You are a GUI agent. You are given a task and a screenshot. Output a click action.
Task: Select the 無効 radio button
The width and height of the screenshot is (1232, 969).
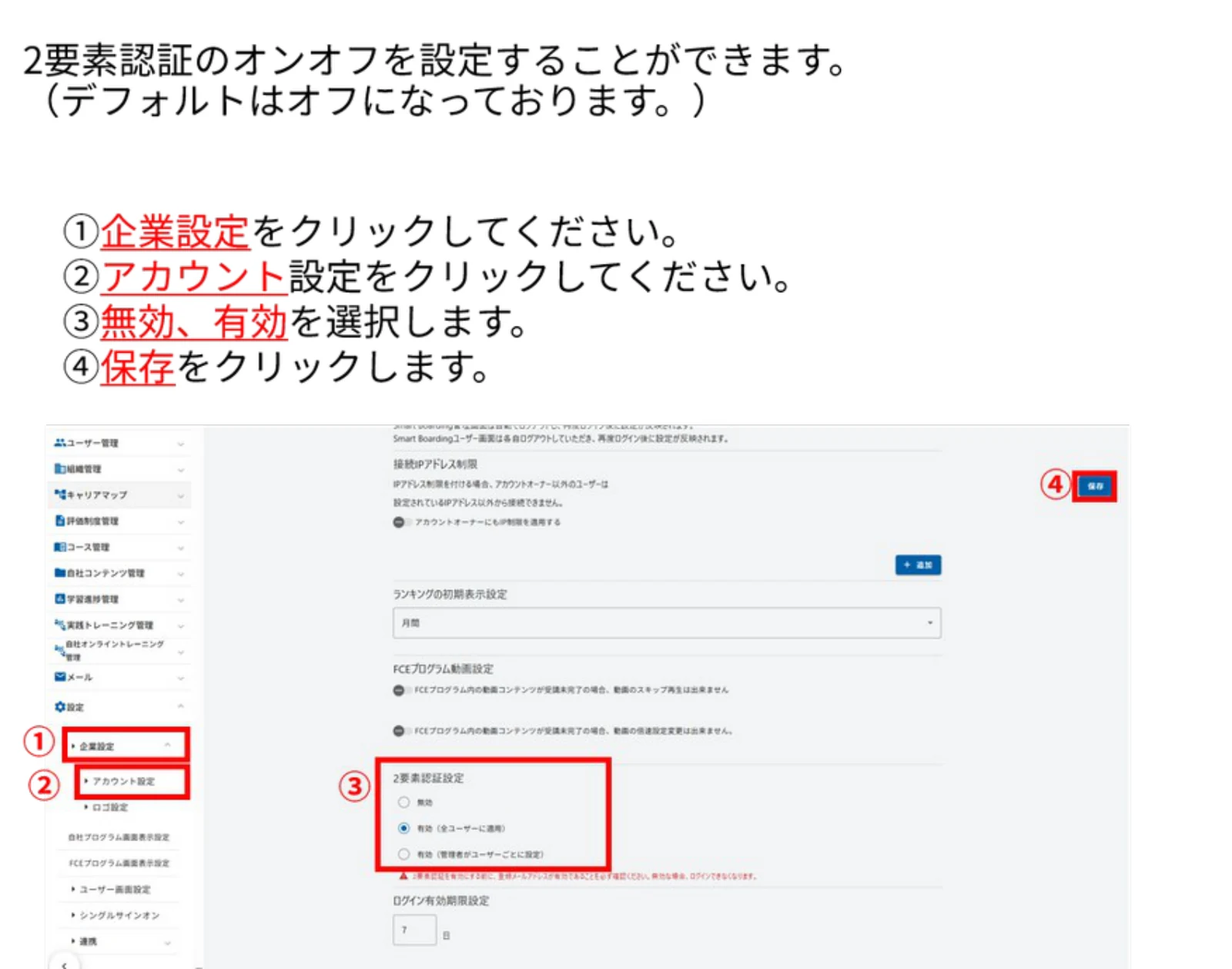click(403, 802)
